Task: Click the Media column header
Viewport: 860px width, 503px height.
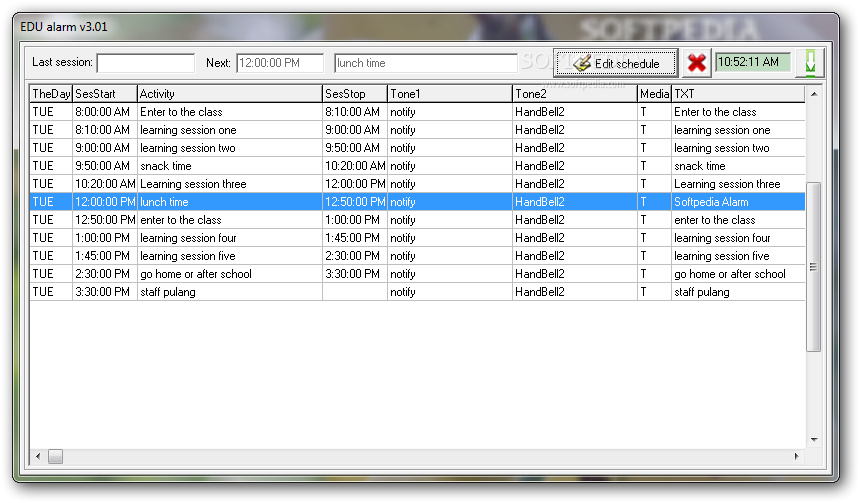Action: 654,94
